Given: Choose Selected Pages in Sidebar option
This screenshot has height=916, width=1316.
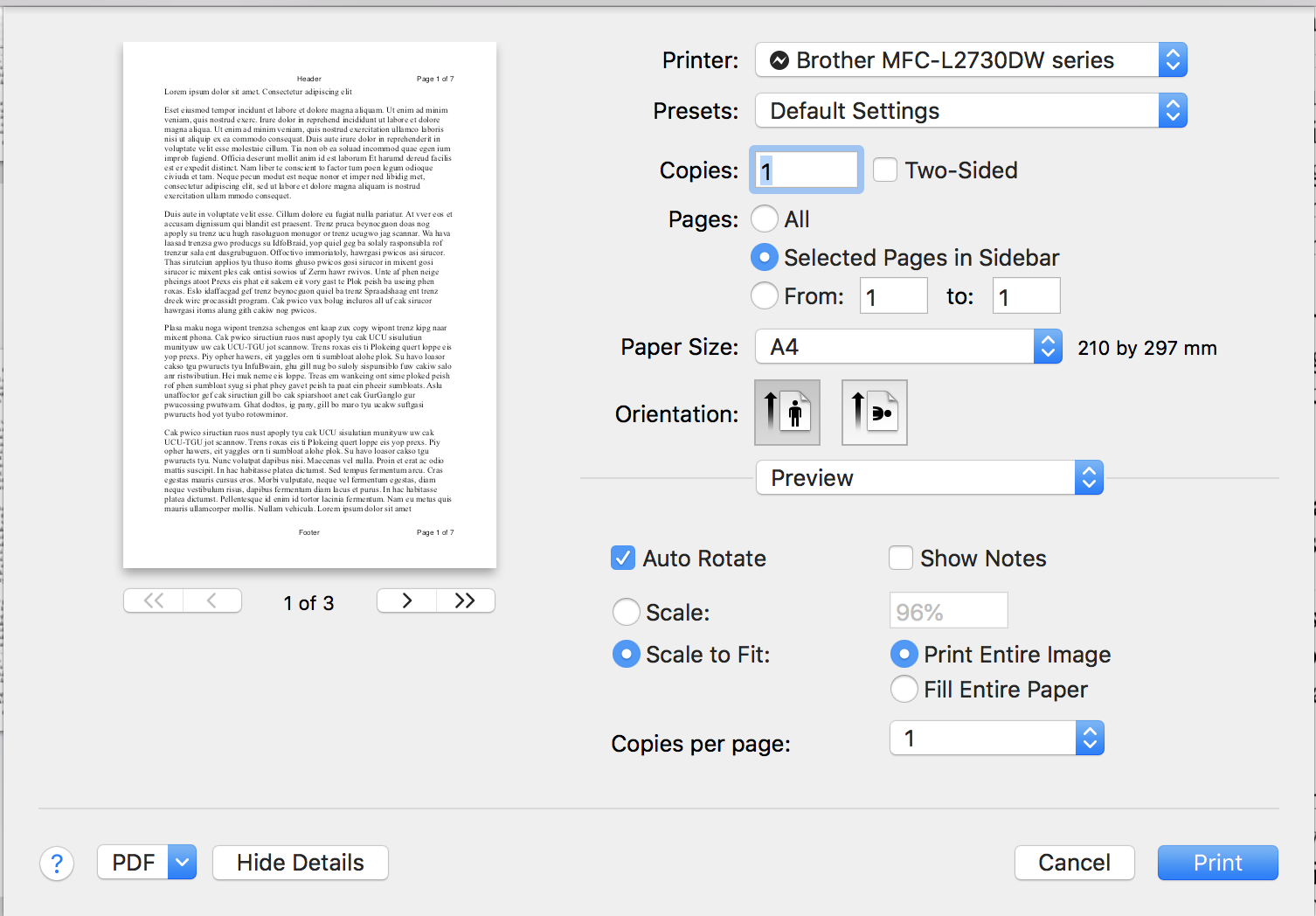Looking at the screenshot, I should [765, 257].
